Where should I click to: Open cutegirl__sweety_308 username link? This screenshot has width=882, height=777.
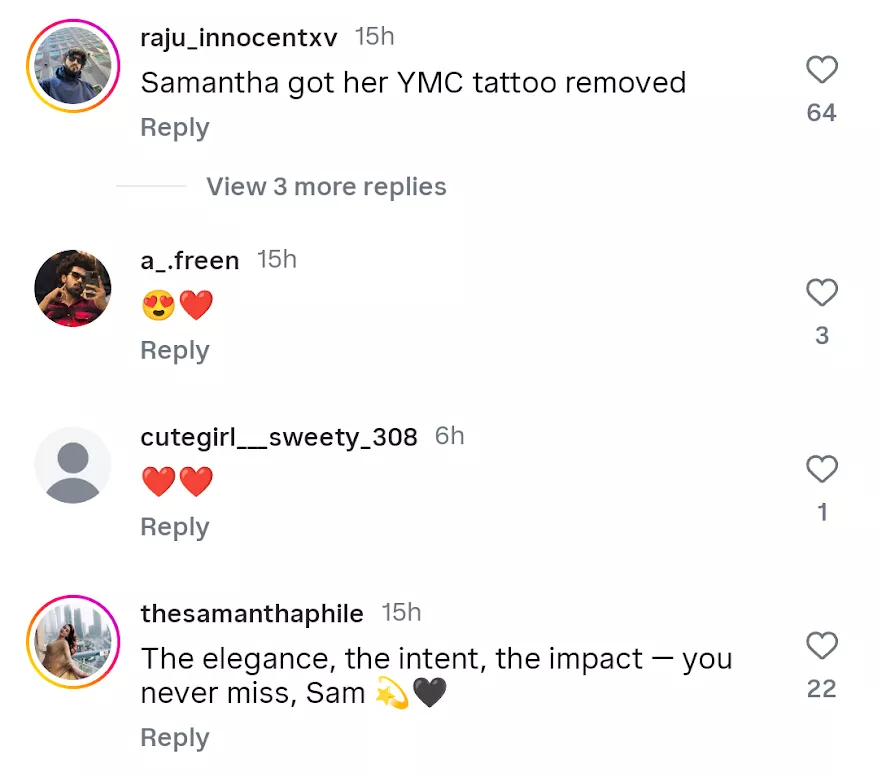coord(279,437)
